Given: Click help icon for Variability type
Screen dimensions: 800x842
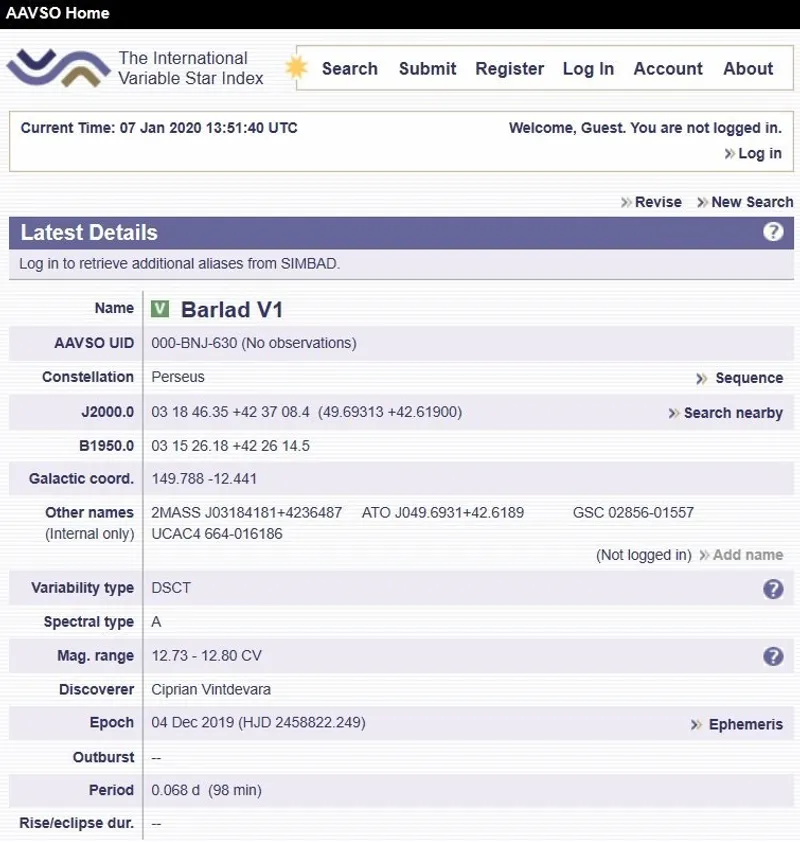Looking at the screenshot, I should pyautogui.click(x=773, y=589).
